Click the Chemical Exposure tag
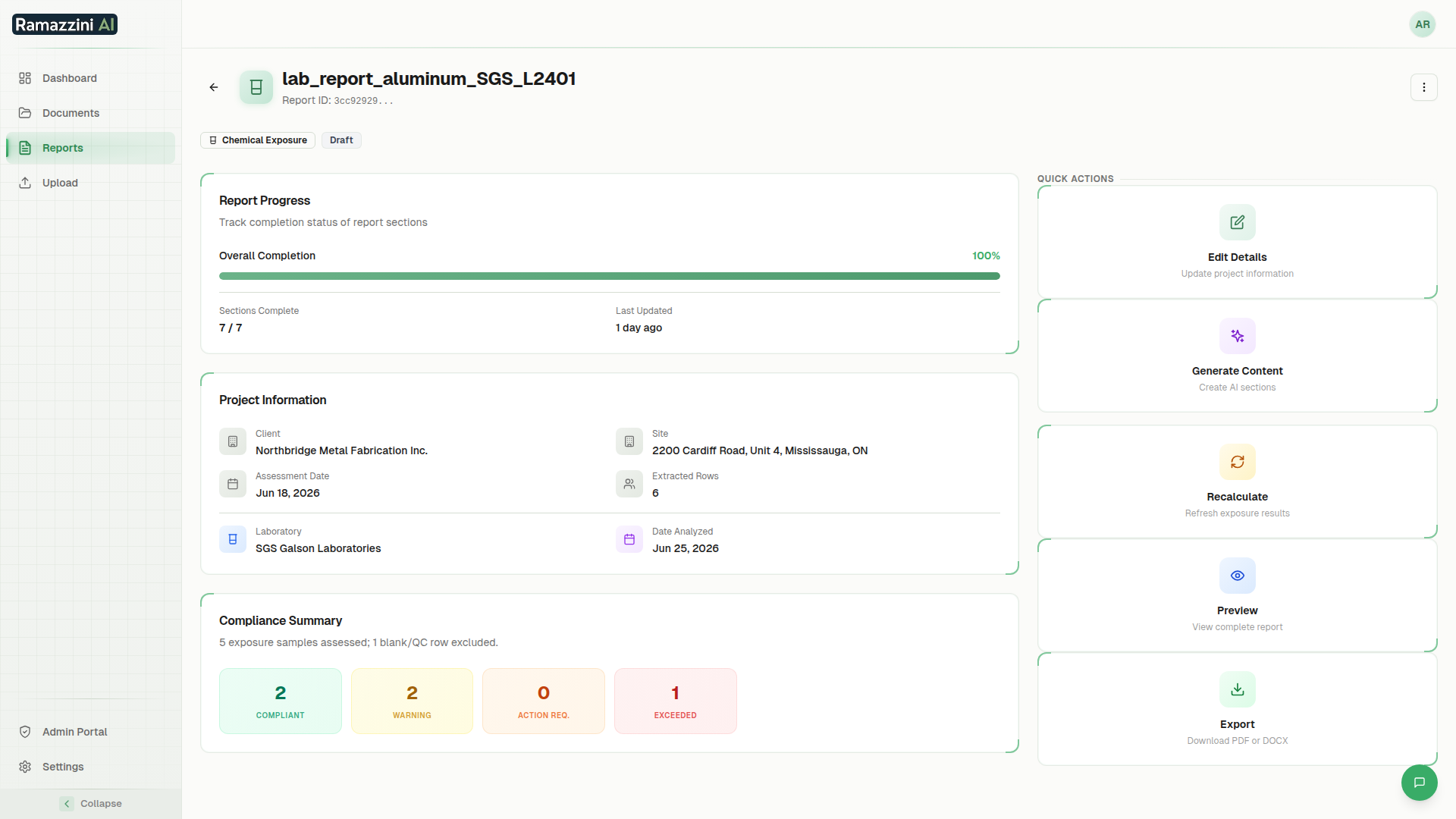Screen dimensions: 1456x819 pos(258,140)
